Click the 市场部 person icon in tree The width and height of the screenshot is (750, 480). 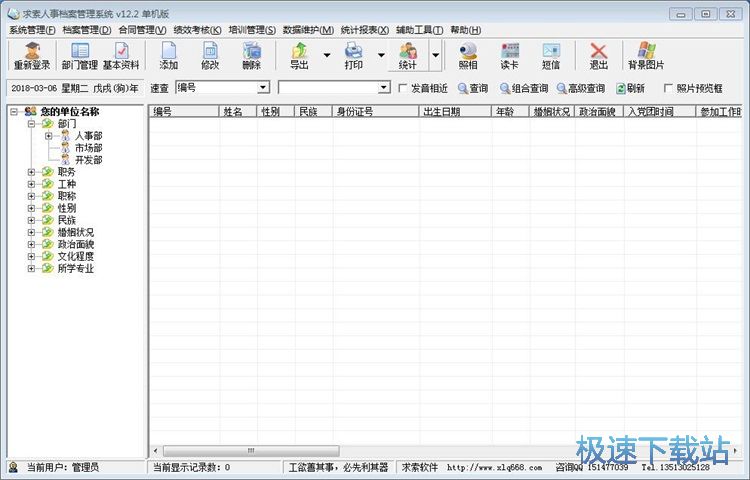coord(66,148)
